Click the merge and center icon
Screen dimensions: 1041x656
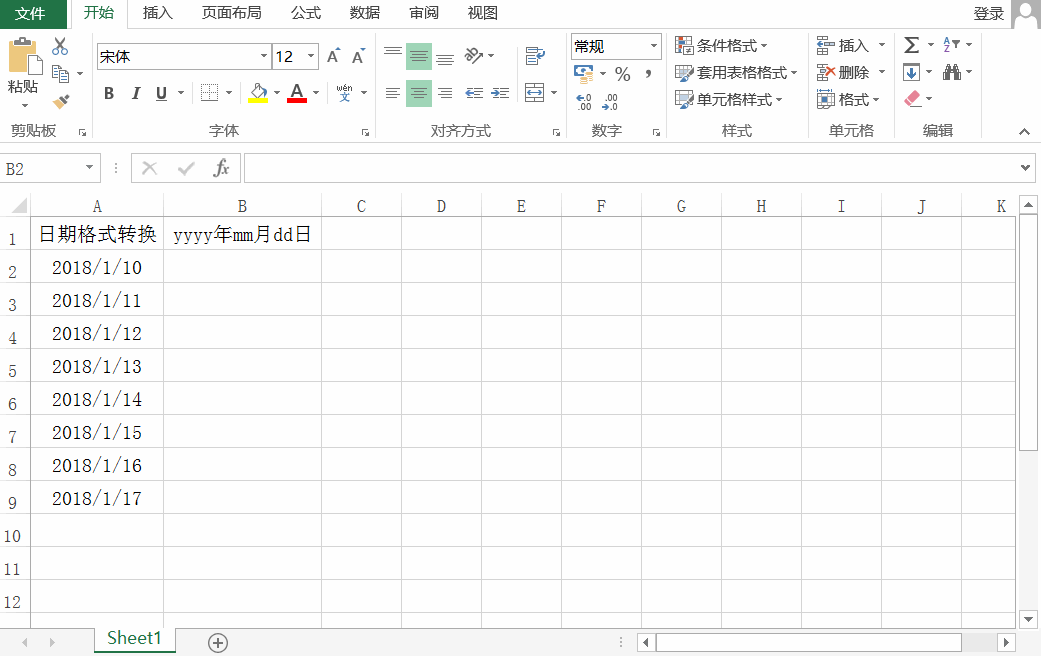point(534,93)
